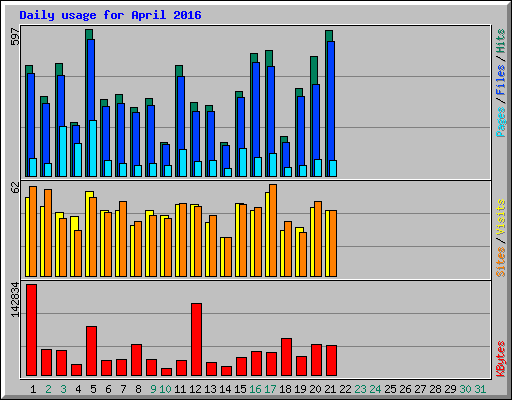This screenshot has height=400, width=512.
Task: Click the orange Sites bar for day 17
Action: [273, 231]
